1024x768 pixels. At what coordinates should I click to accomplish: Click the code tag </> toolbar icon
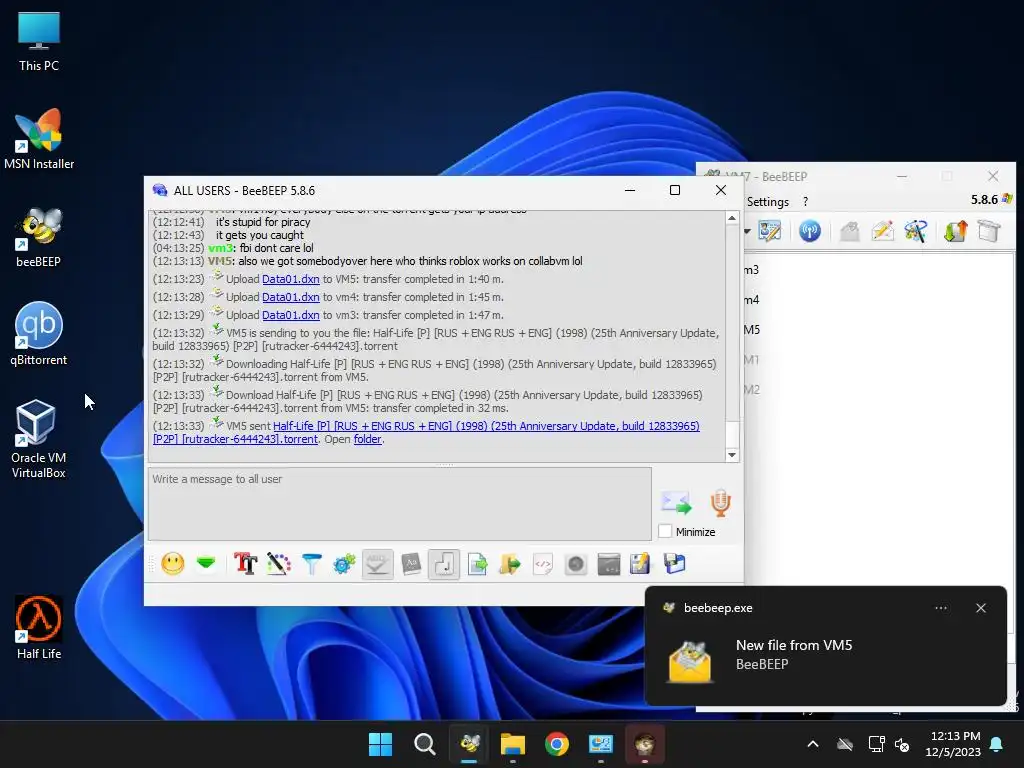click(x=543, y=564)
